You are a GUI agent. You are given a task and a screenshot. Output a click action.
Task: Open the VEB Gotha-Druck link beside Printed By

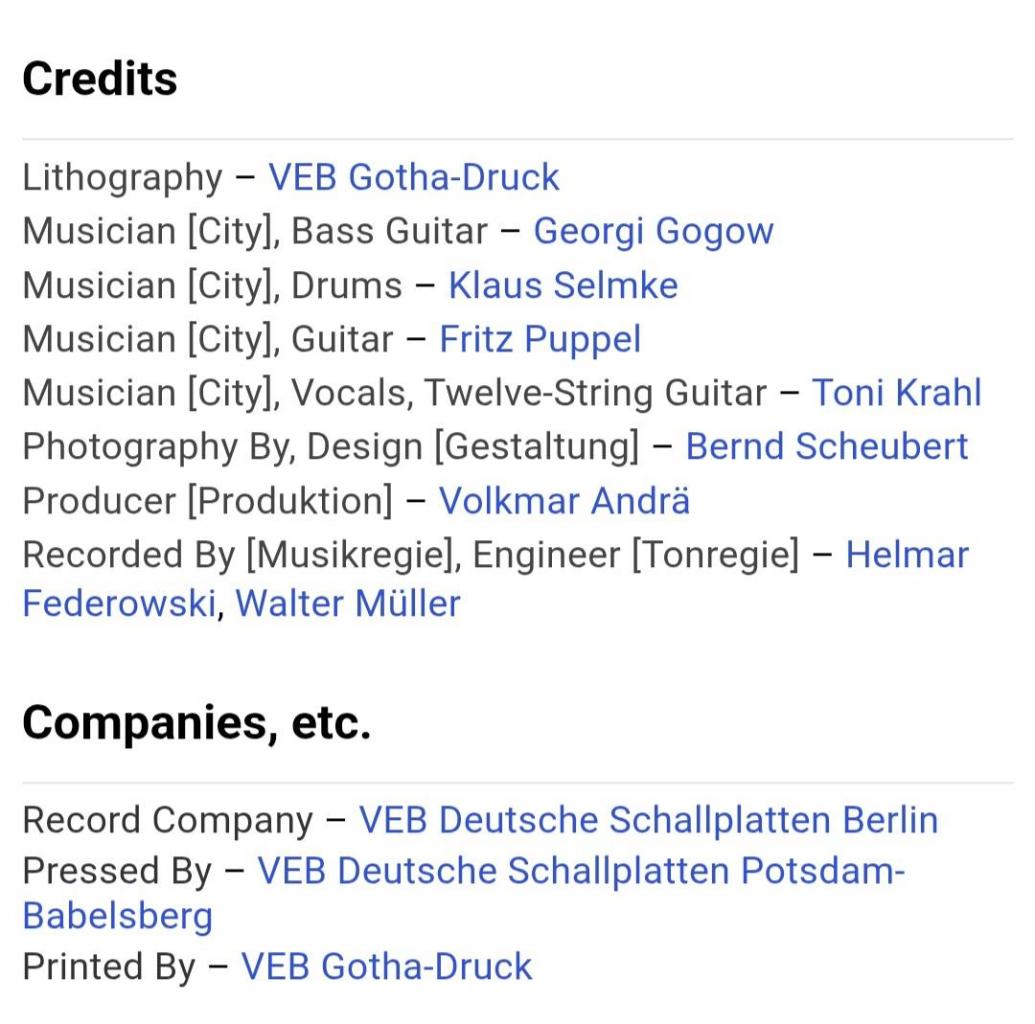386,967
